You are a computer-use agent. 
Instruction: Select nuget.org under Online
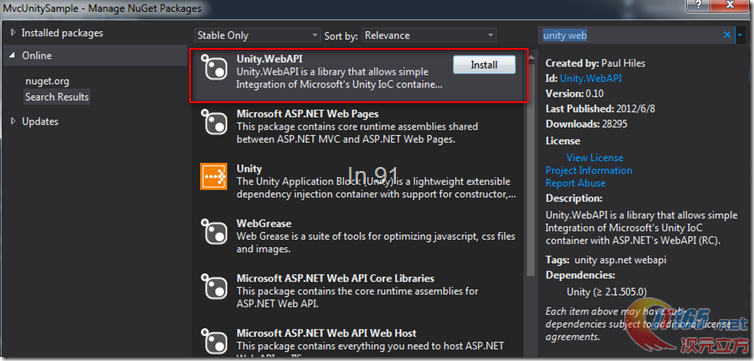pyautogui.click(x=47, y=81)
